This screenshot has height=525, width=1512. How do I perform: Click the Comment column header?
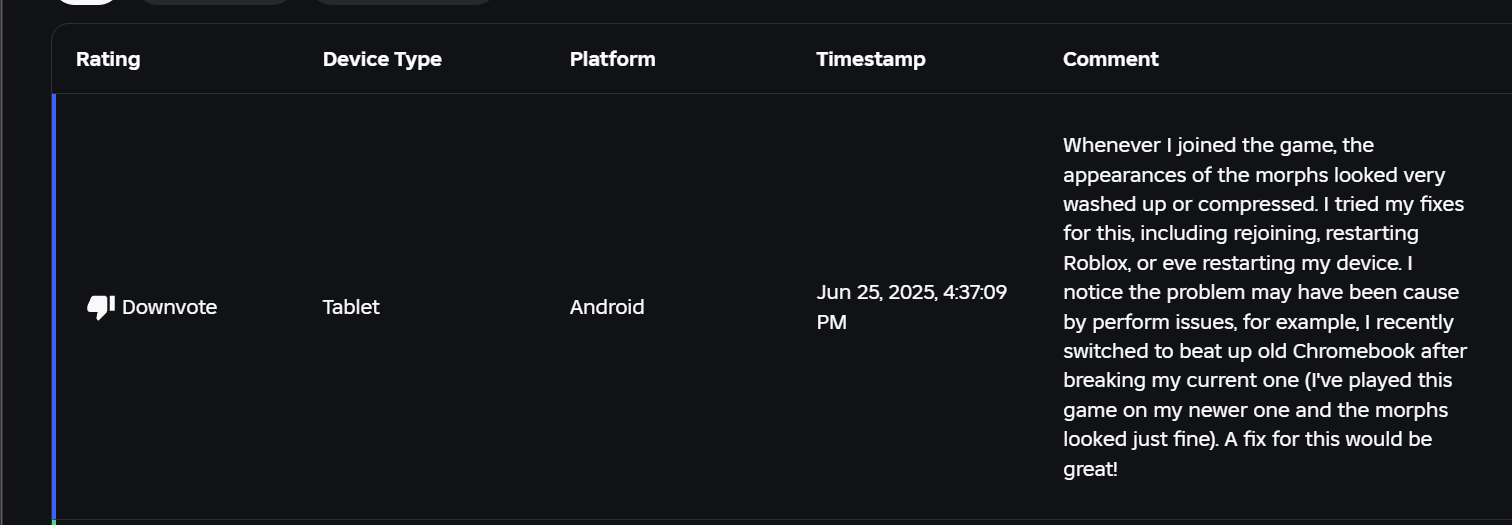[1110, 59]
